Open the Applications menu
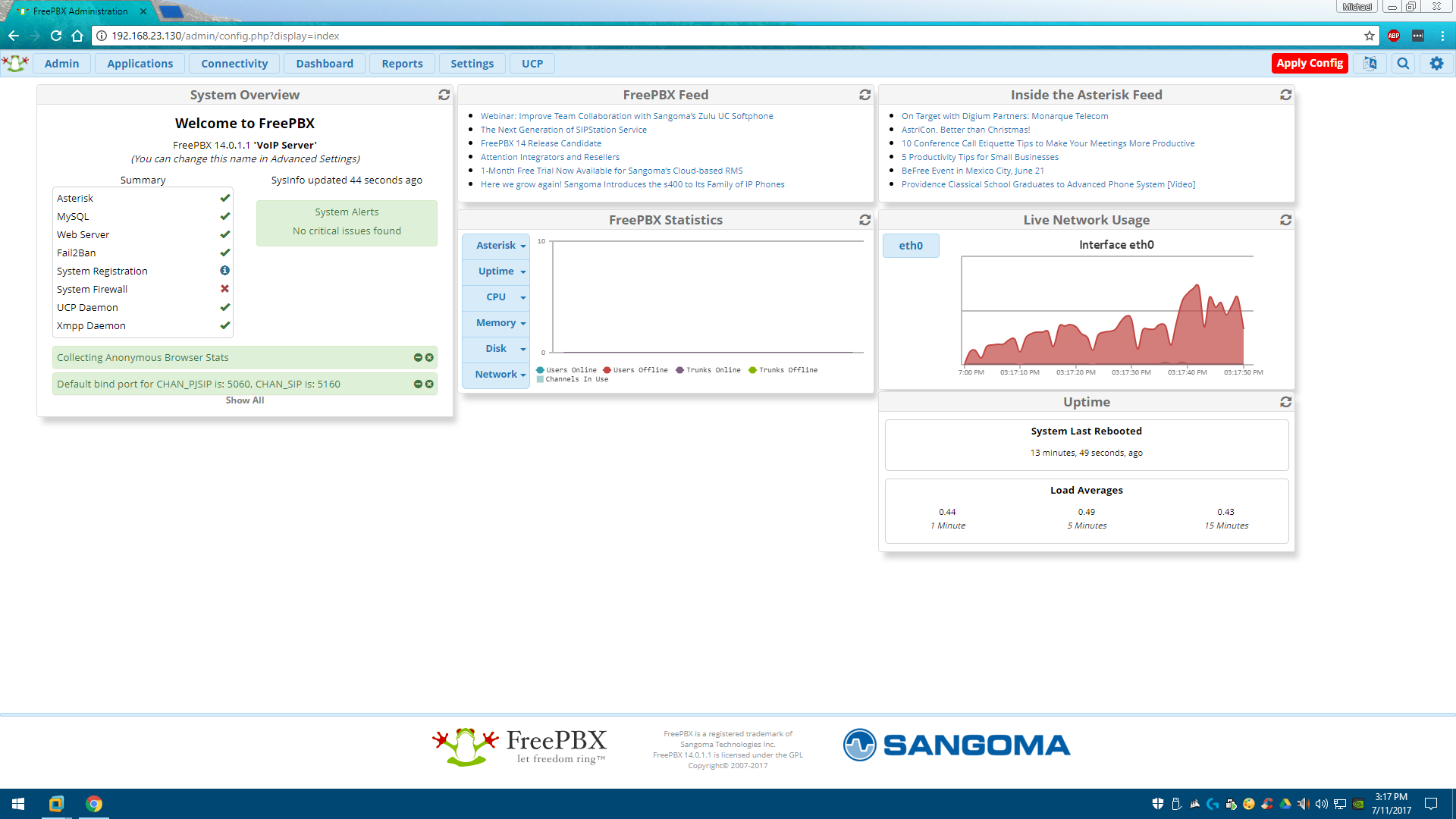Viewport: 1456px width, 819px height. (x=140, y=64)
